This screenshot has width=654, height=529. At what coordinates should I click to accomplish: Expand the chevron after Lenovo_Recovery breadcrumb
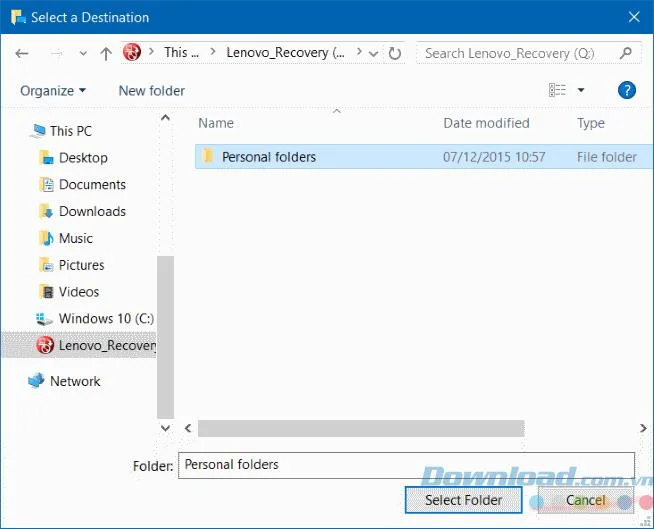(359, 52)
